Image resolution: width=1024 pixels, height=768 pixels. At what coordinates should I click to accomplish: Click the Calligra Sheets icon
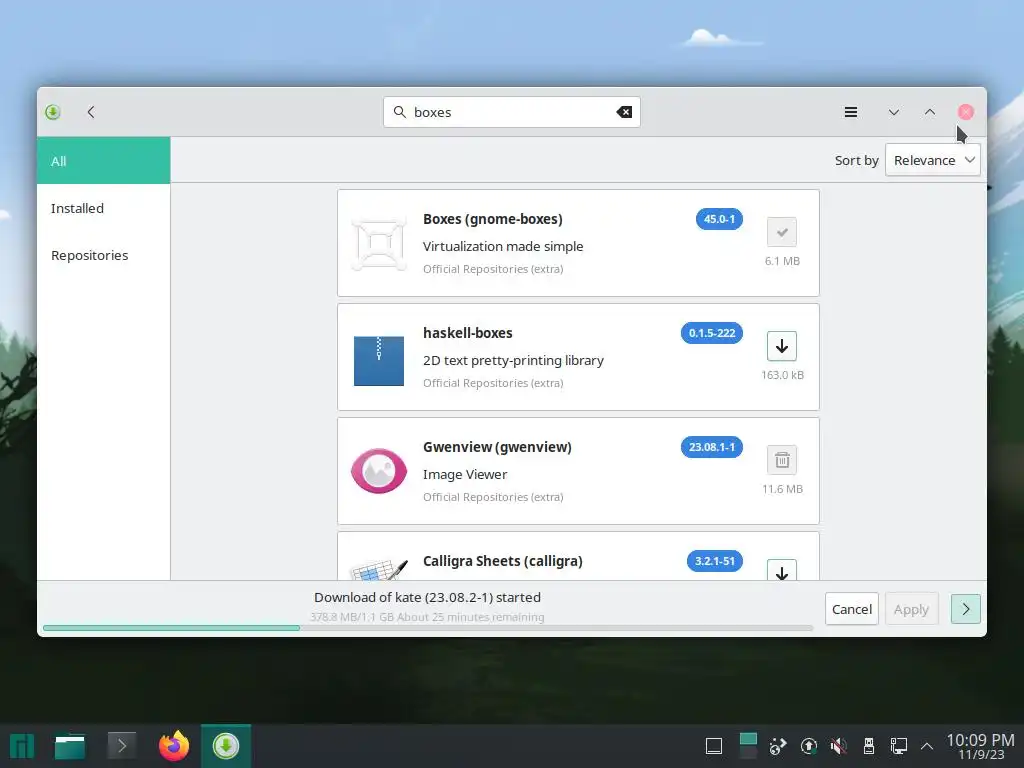click(379, 569)
